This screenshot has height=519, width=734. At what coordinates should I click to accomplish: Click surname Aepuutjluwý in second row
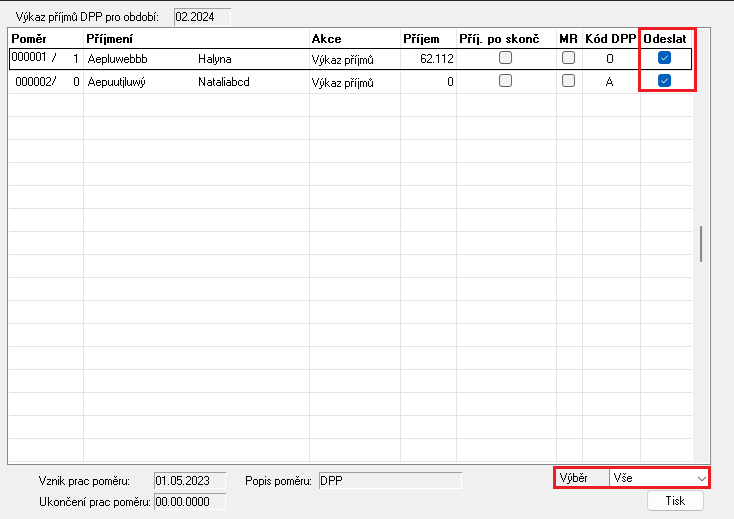coord(117,82)
